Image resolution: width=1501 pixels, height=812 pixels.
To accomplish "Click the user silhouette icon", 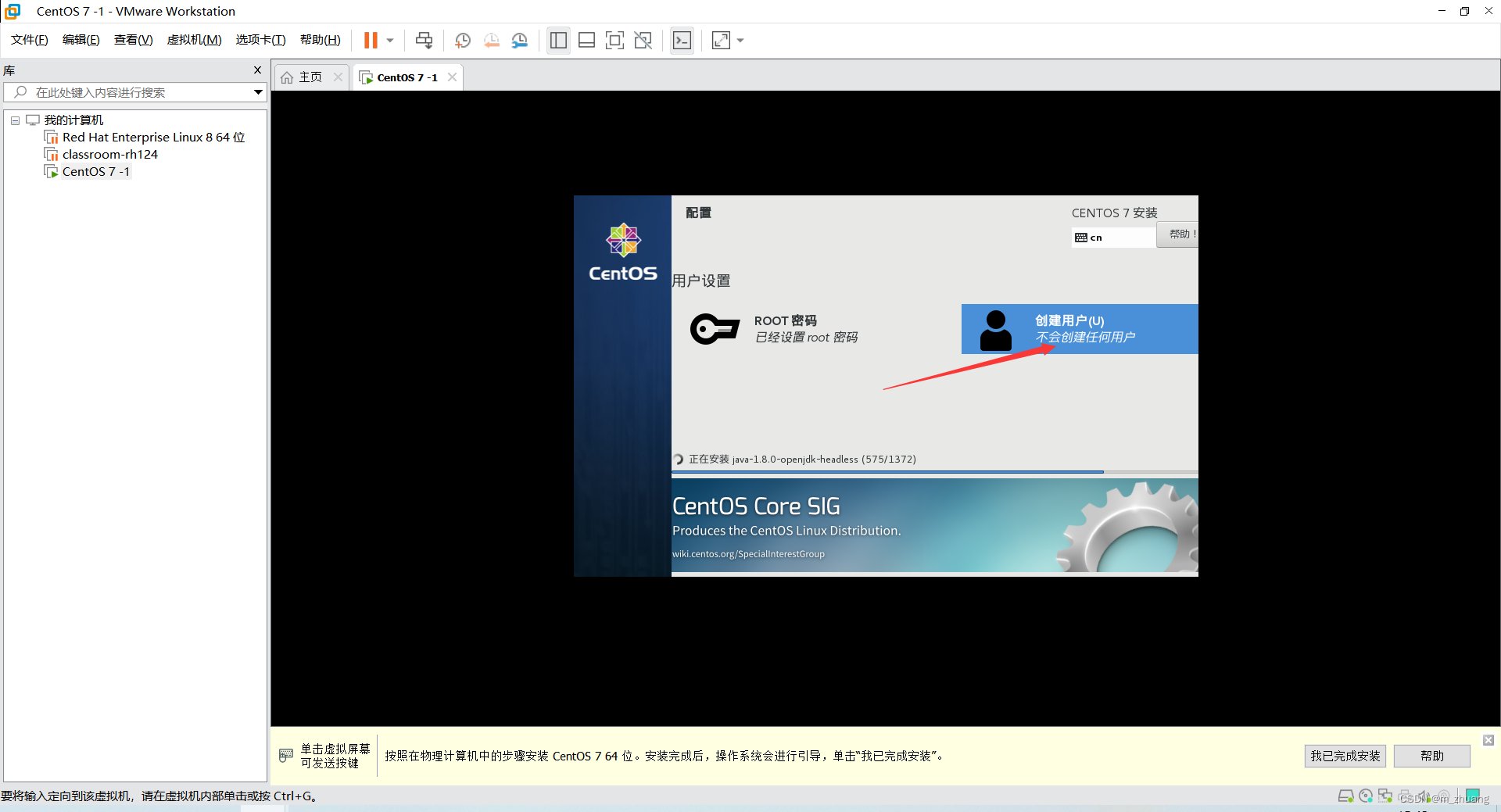I will 996,330.
